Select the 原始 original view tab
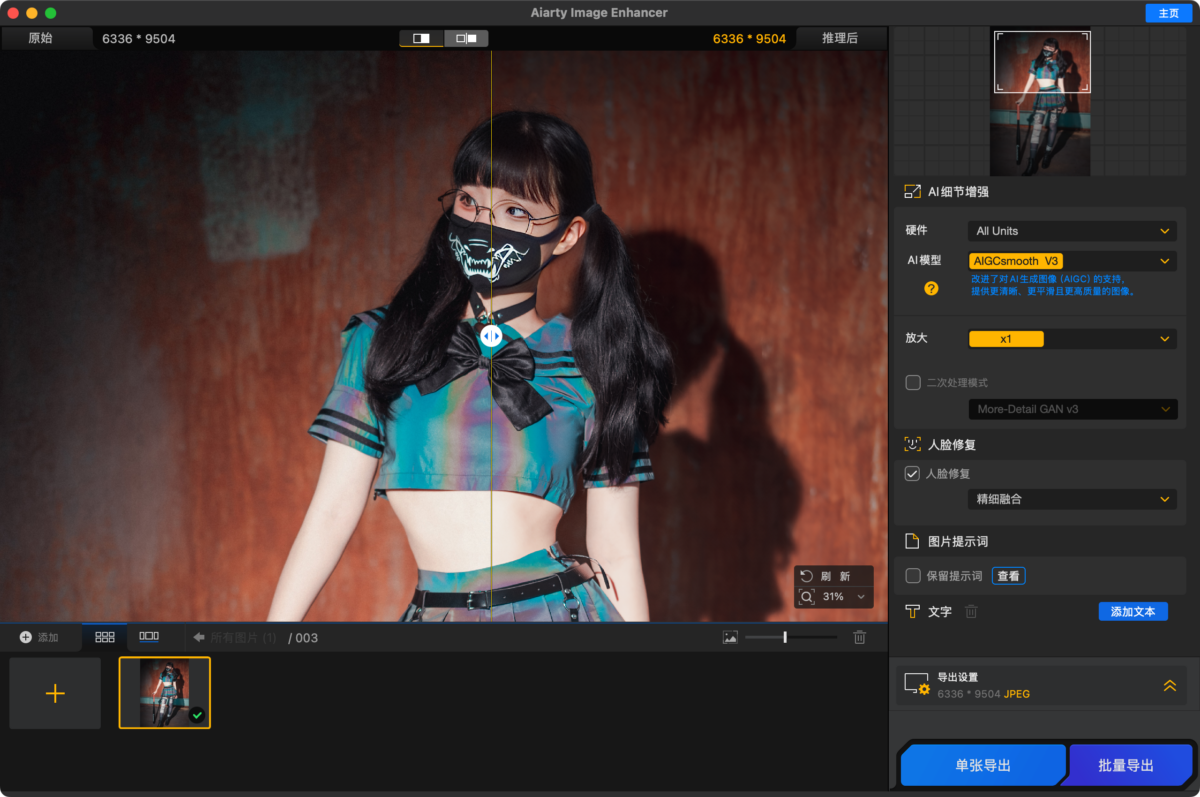This screenshot has height=797, width=1200. point(47,38)
